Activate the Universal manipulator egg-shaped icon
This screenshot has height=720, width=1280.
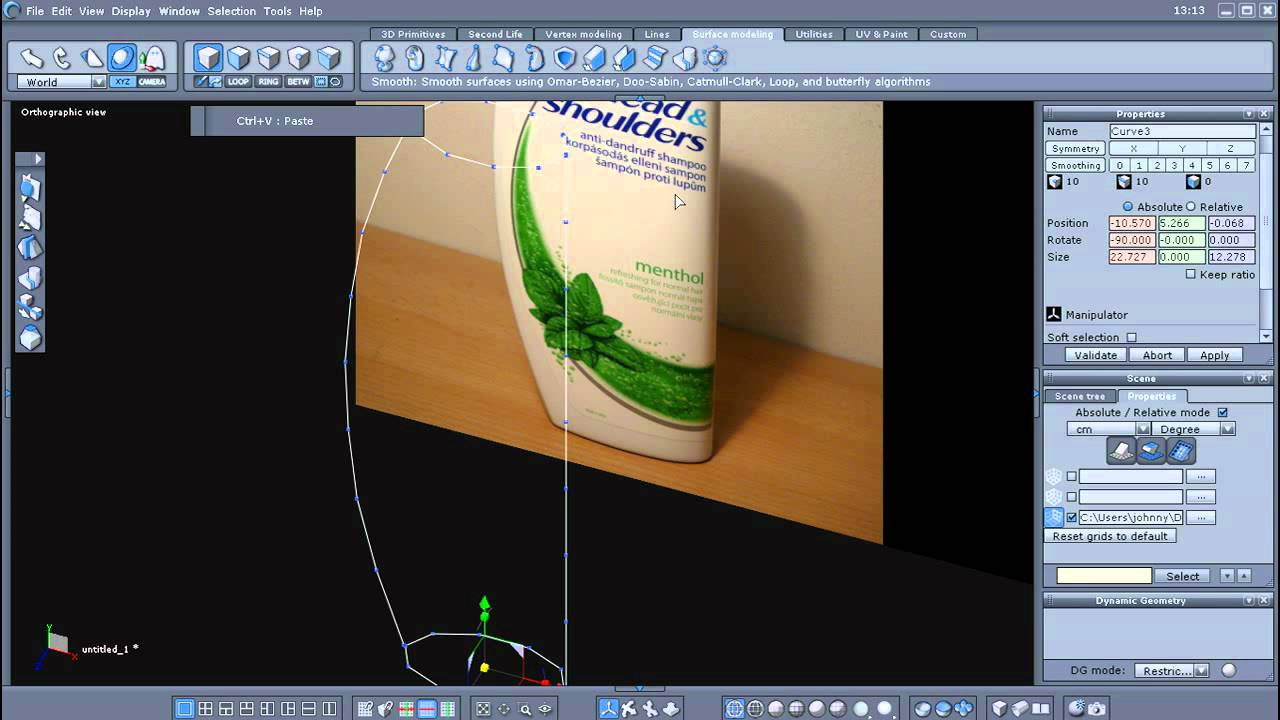coord(122,58)
